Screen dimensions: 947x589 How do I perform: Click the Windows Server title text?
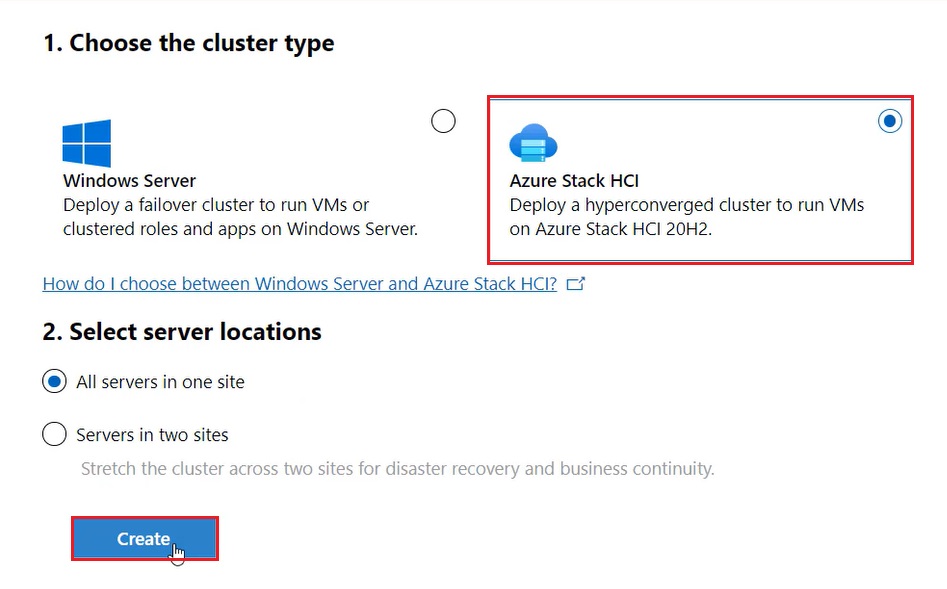pyautogui.click(x=129, y=181)
